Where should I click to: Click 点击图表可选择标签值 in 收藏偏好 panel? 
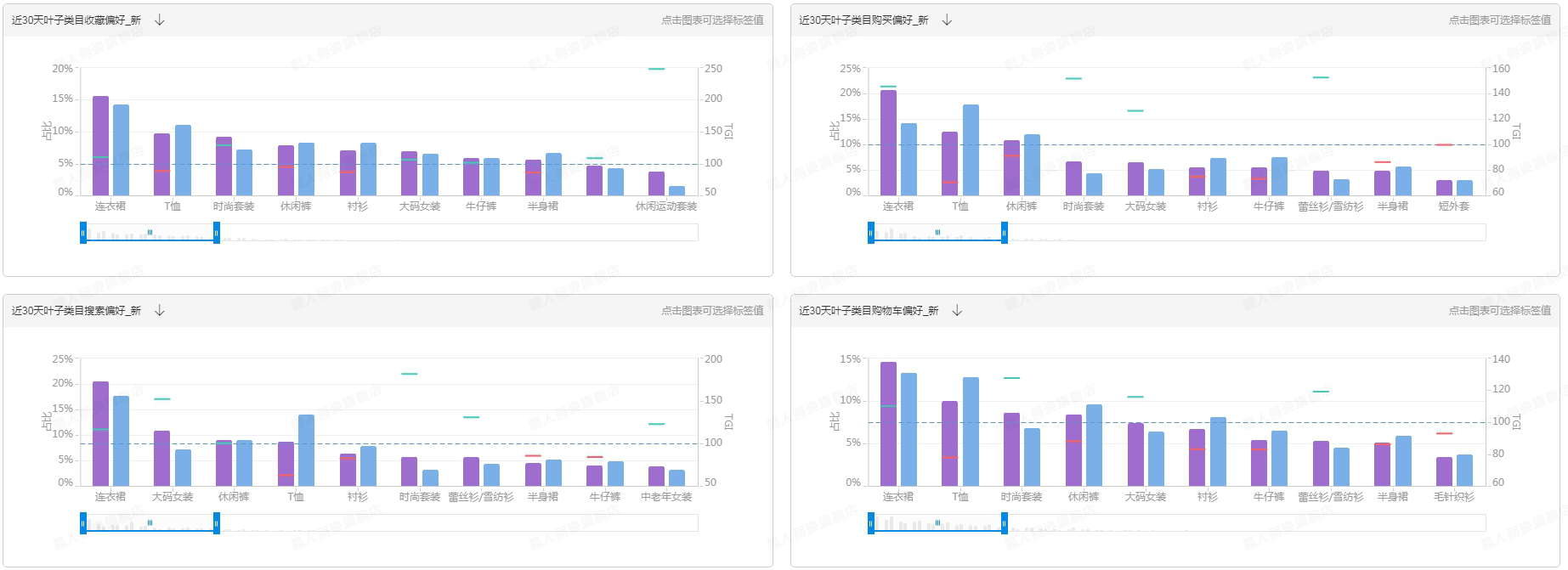(x=712, y=20)
